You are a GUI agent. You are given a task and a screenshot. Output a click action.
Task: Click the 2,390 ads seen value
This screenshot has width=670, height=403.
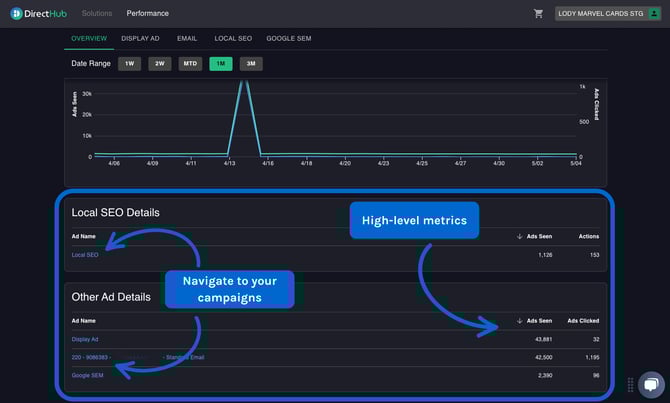click(x=545, y=375)
